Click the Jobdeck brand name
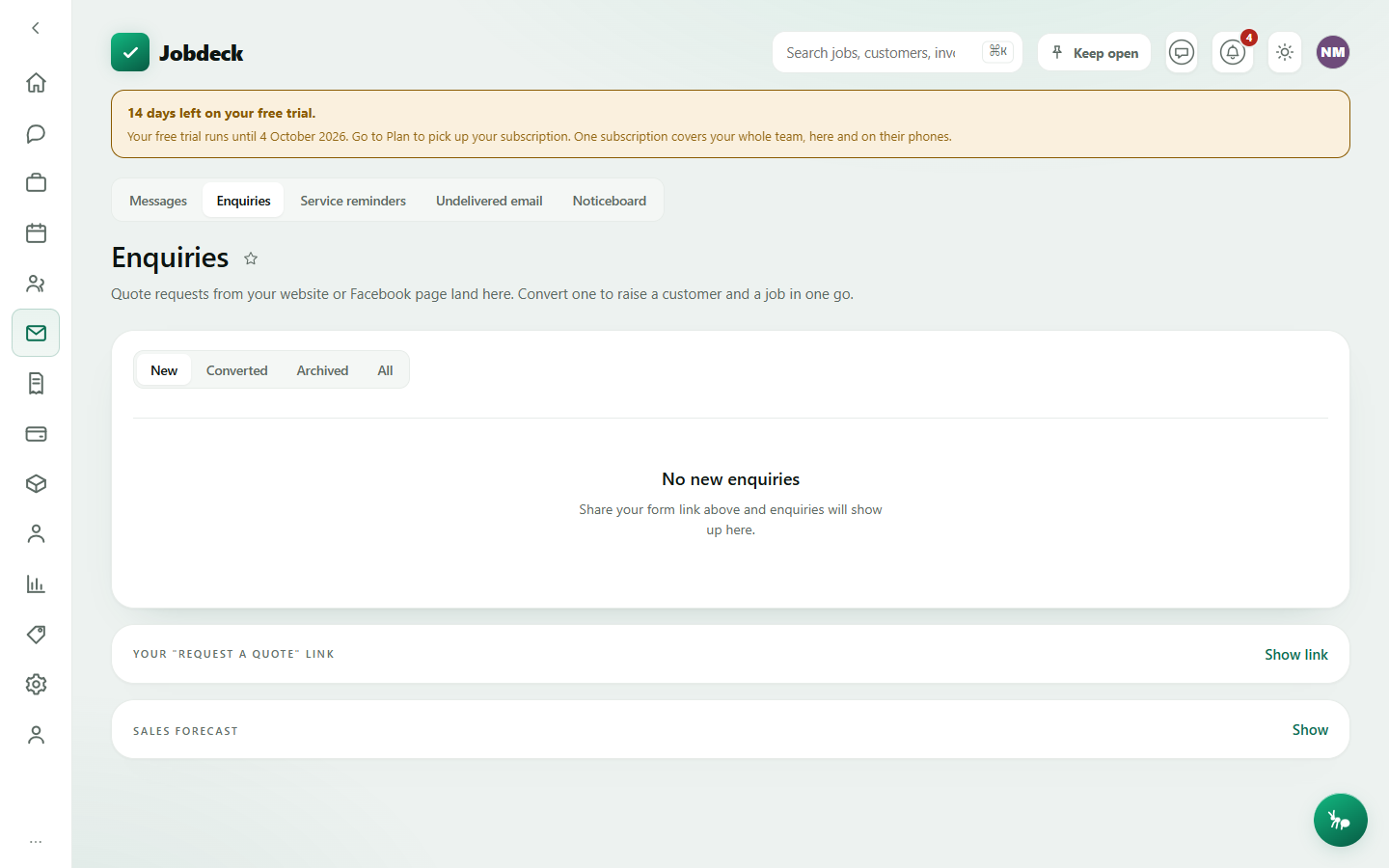 (x=201, y=53)
